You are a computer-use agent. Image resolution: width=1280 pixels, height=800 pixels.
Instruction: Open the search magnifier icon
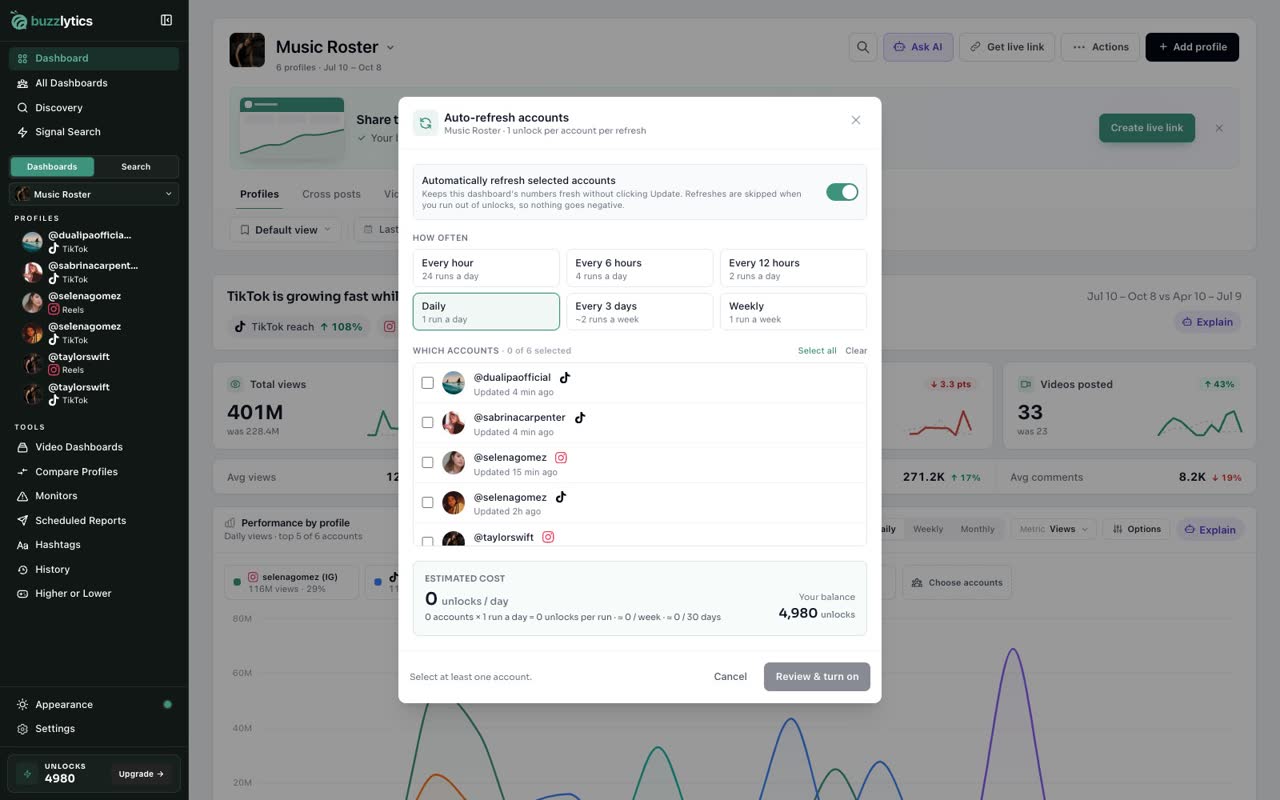862,47
